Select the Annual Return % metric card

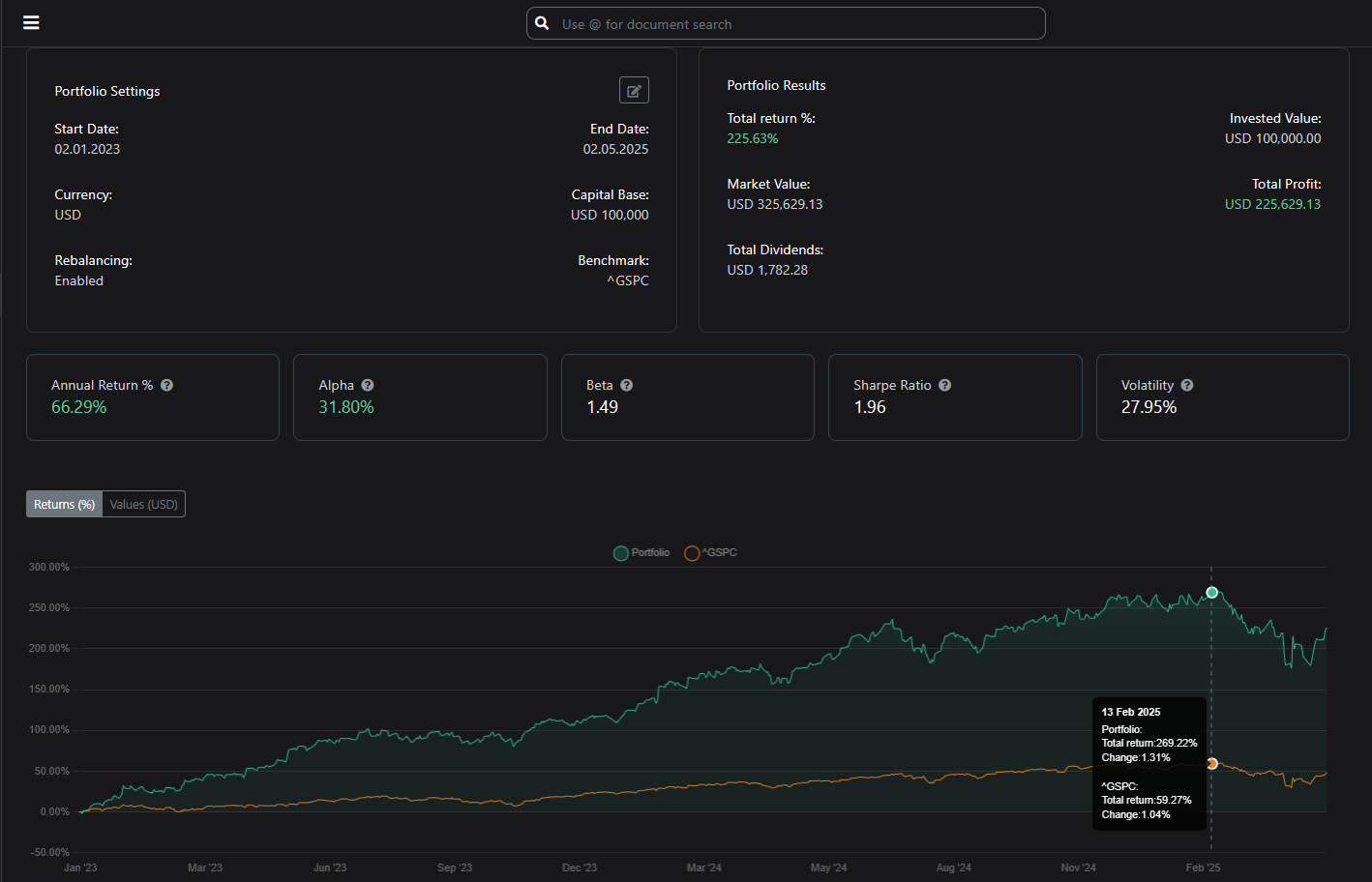(x=152, y=397)
